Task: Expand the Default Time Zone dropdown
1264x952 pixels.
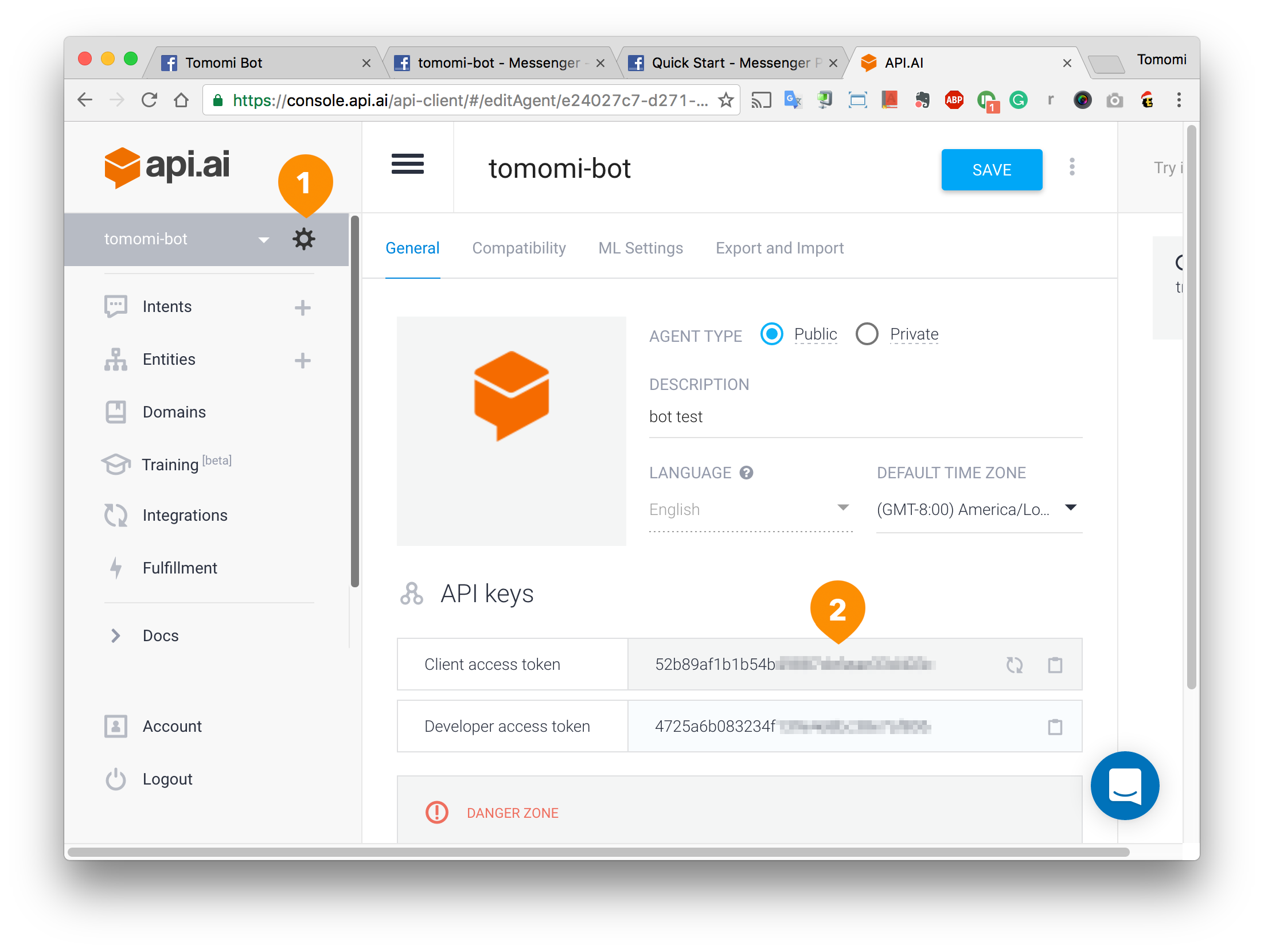Action: [x=1075, y=509]
